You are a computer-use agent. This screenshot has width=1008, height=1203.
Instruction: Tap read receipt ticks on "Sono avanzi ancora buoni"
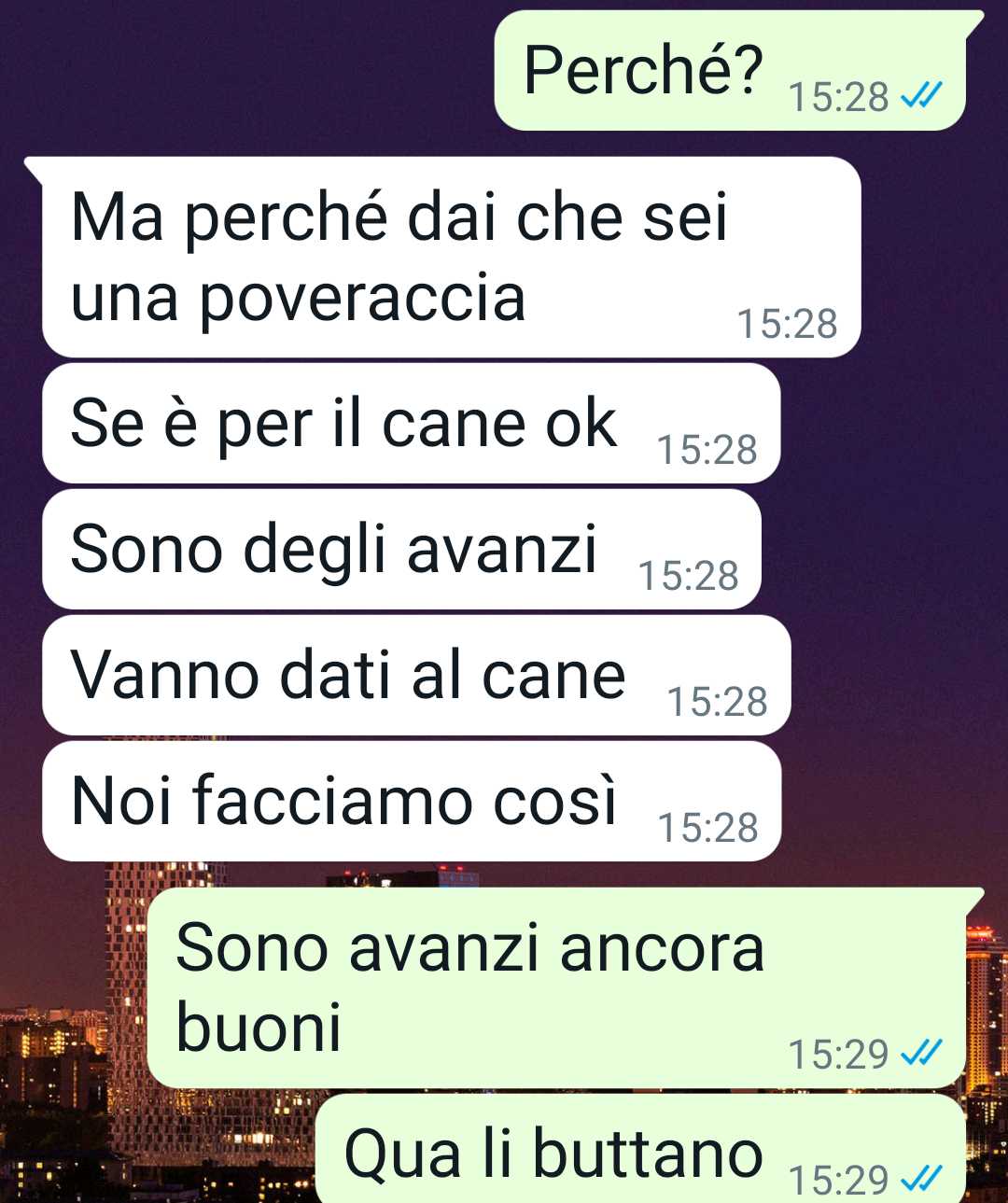921,1053
